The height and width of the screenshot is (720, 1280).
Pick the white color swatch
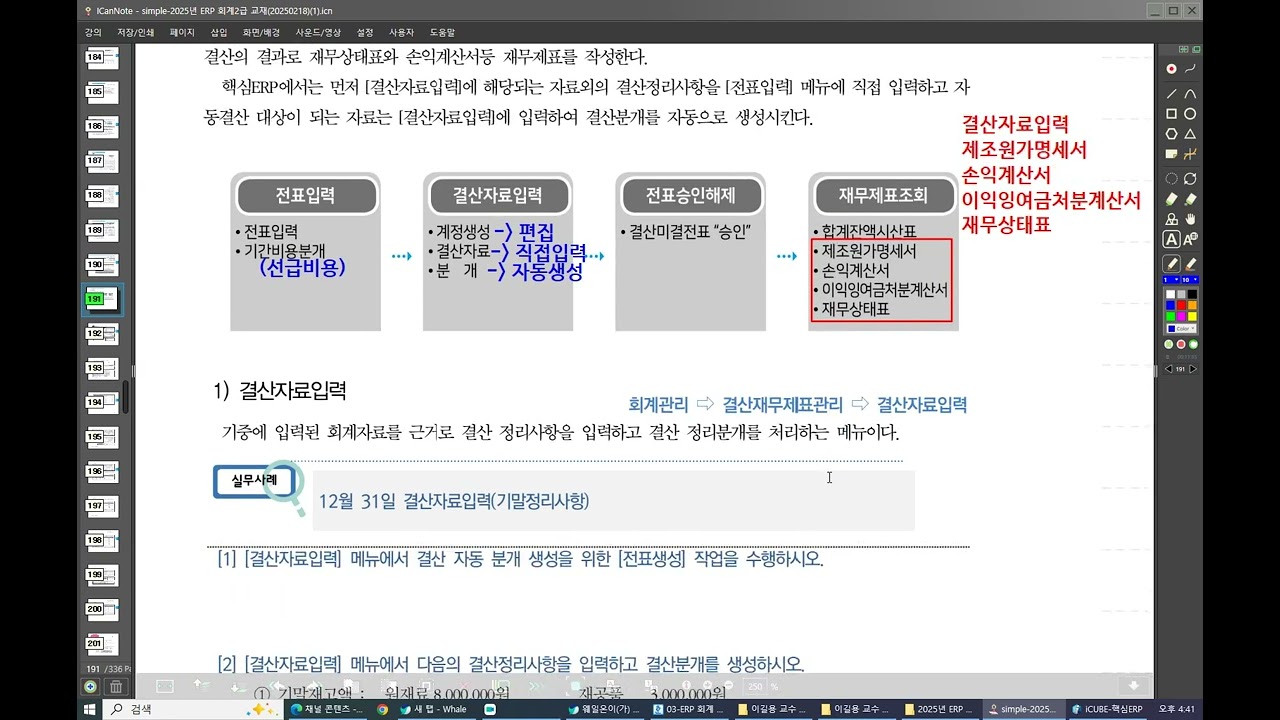(x=1170, y=294)
